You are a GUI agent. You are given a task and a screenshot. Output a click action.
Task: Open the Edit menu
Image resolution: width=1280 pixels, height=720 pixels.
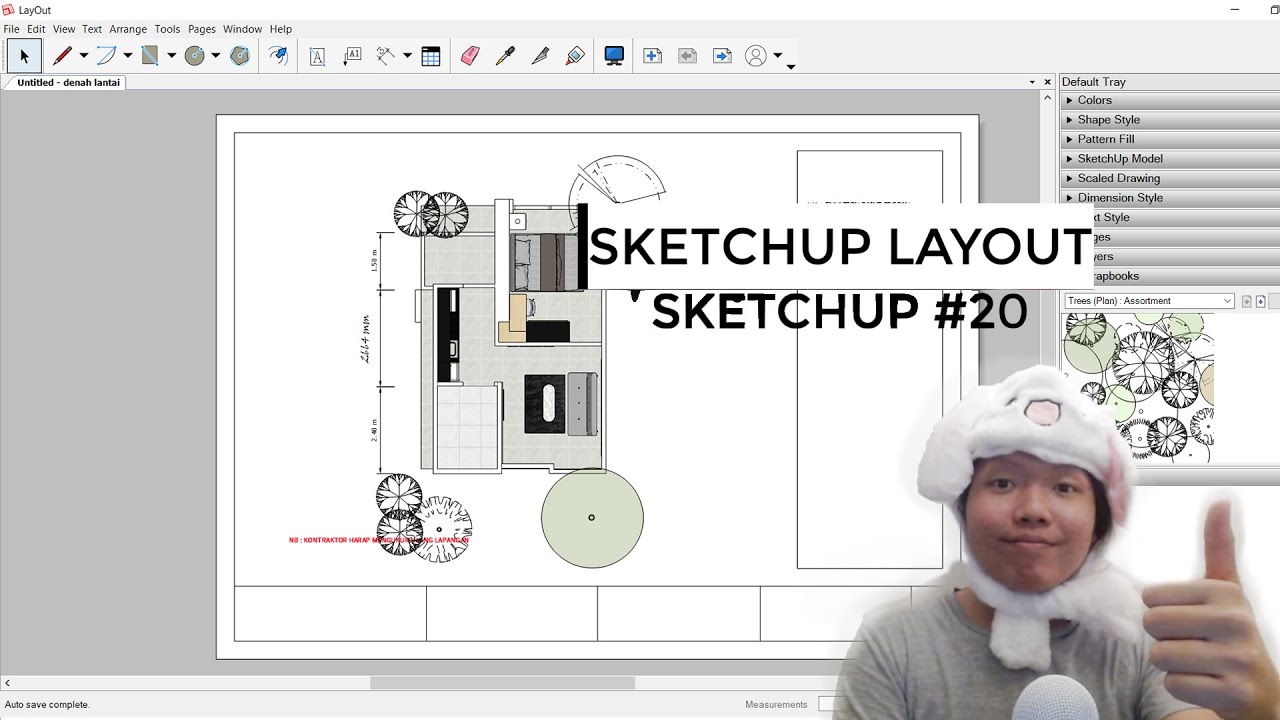(36, 29)
